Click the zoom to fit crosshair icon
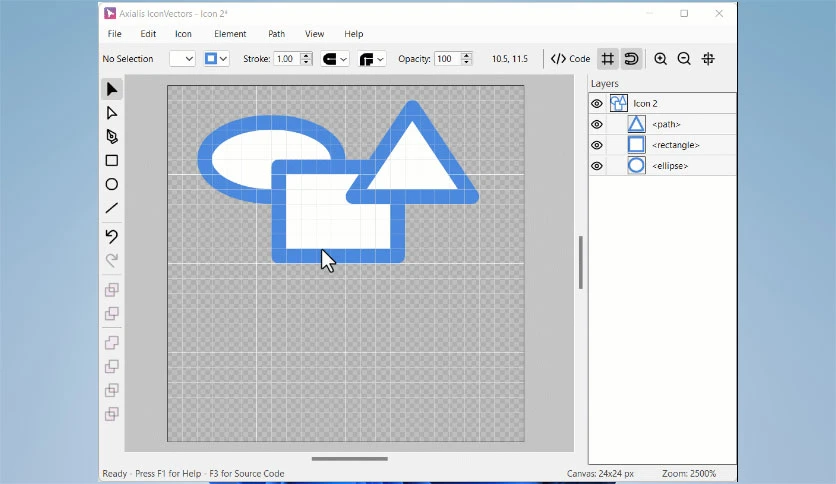Viewport: 836px width, 484px height. coord(708,59)
